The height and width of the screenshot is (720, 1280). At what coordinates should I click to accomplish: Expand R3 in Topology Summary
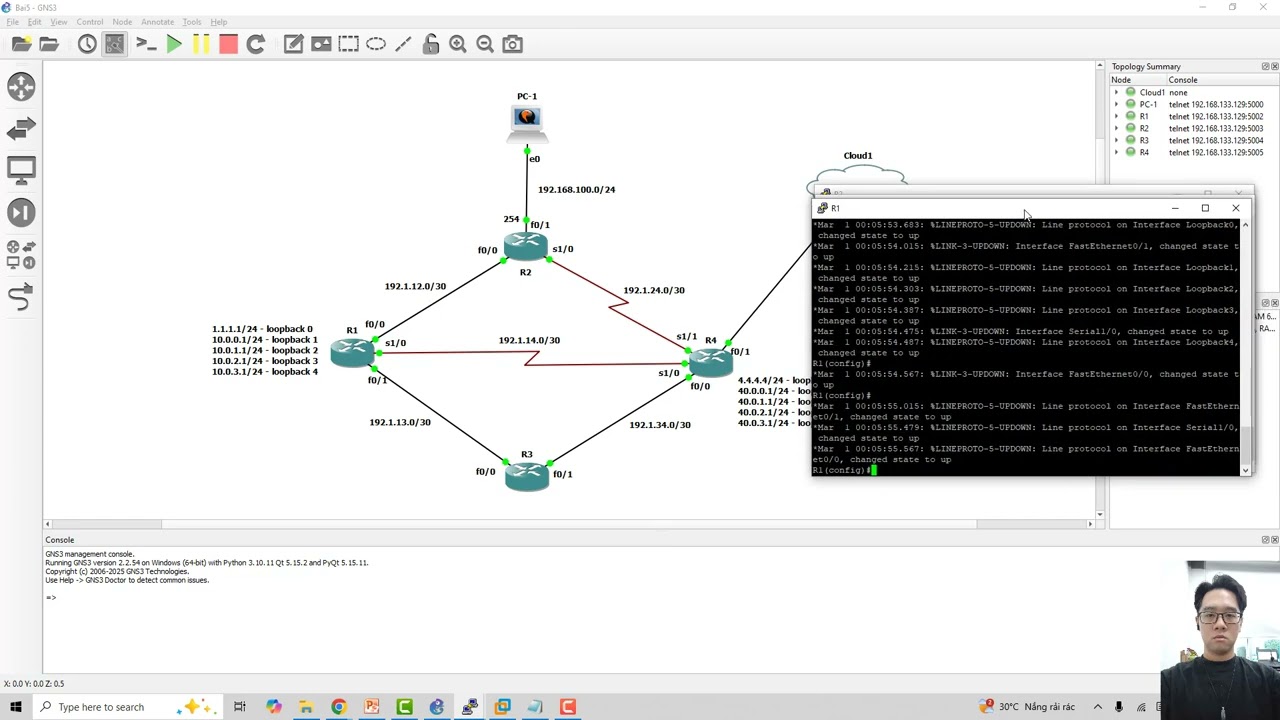coord(1117,140)
